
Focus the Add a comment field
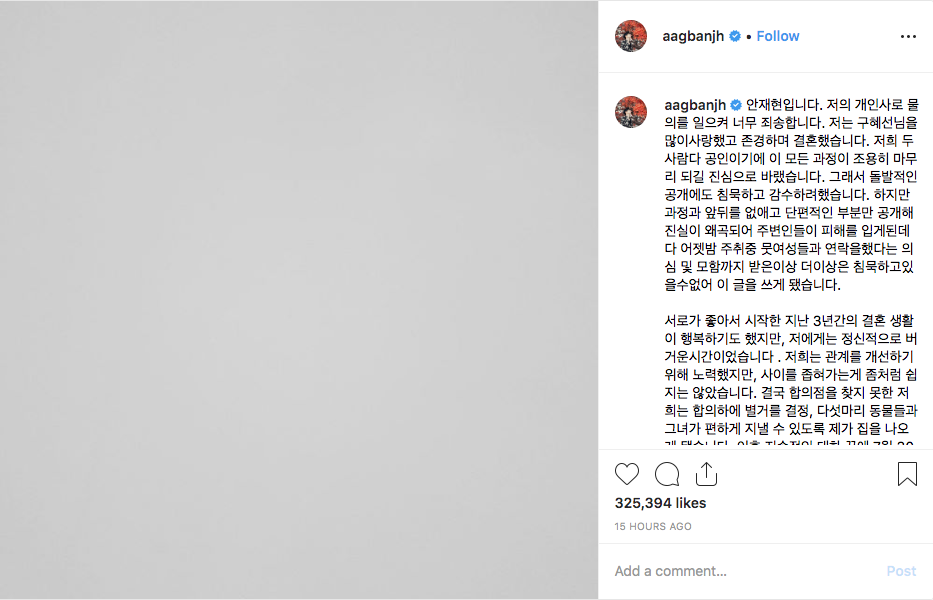click(x=744, y=571)
